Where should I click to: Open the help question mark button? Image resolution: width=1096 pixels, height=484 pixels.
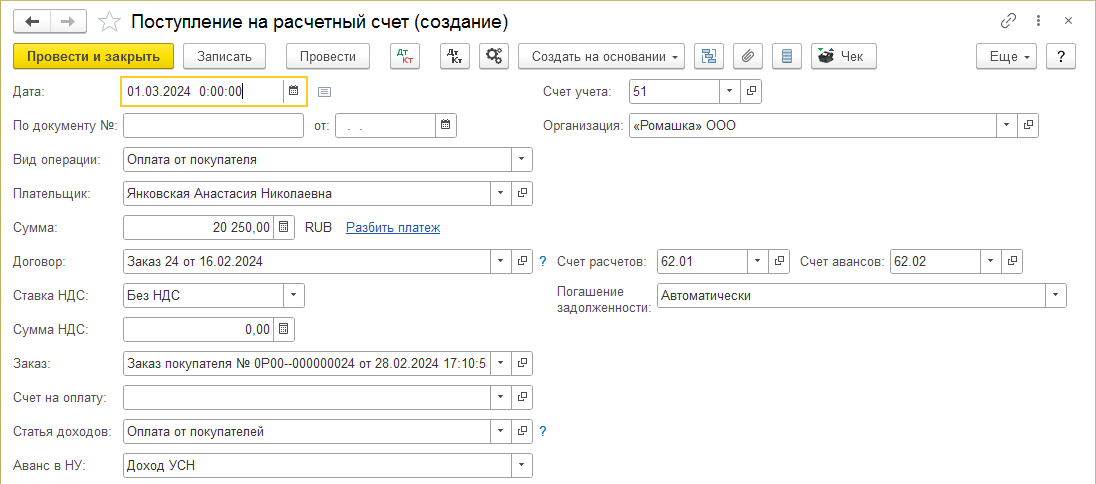click(x=1060, y=57)
